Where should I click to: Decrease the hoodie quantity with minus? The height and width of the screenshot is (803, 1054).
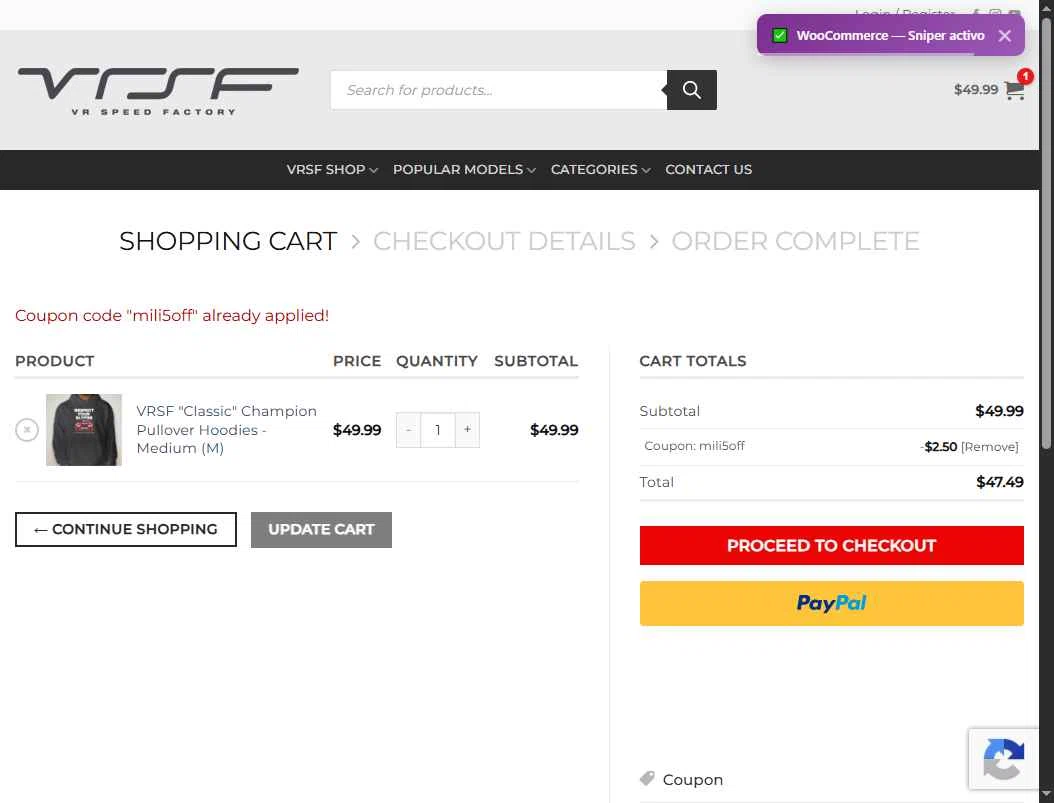408,430
